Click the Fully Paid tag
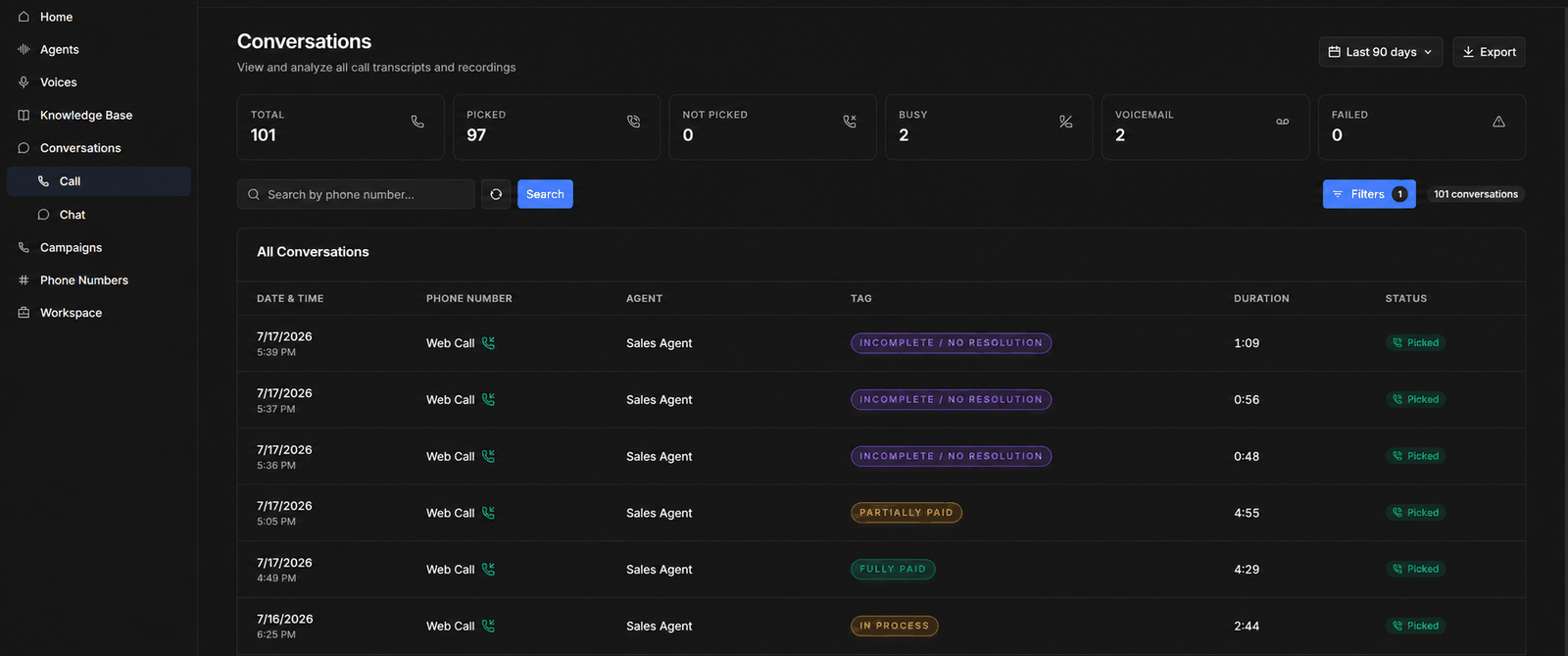 (x=893, y=569)
